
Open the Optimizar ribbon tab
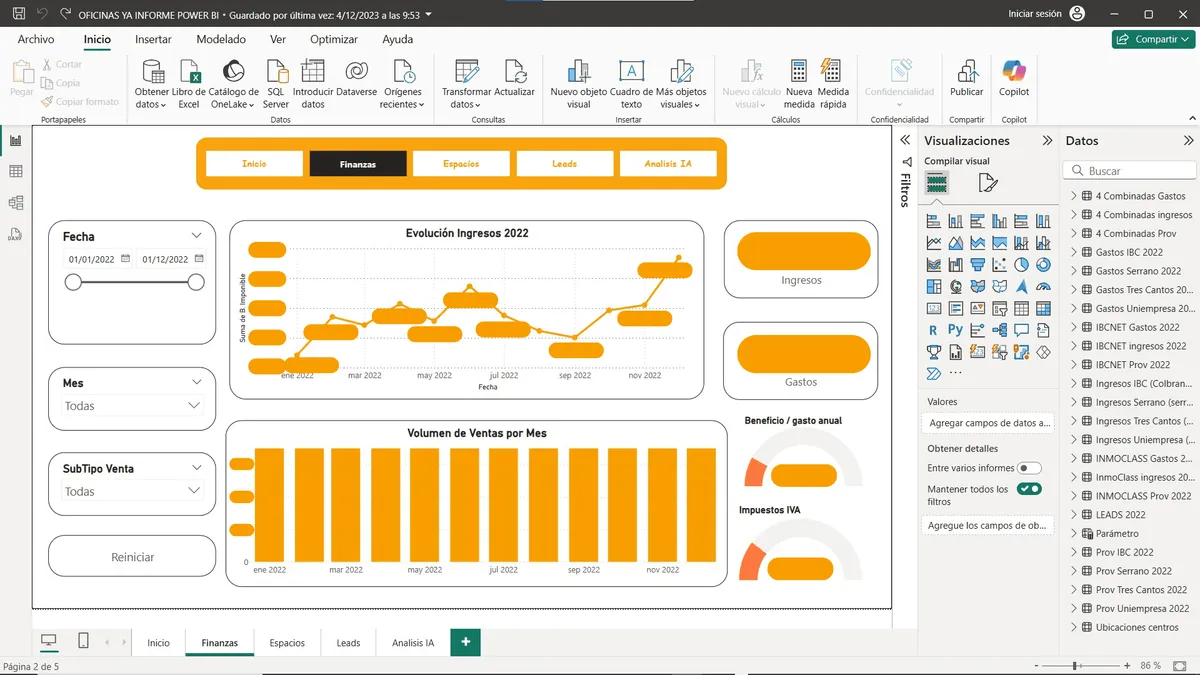[x=334, y=40]
